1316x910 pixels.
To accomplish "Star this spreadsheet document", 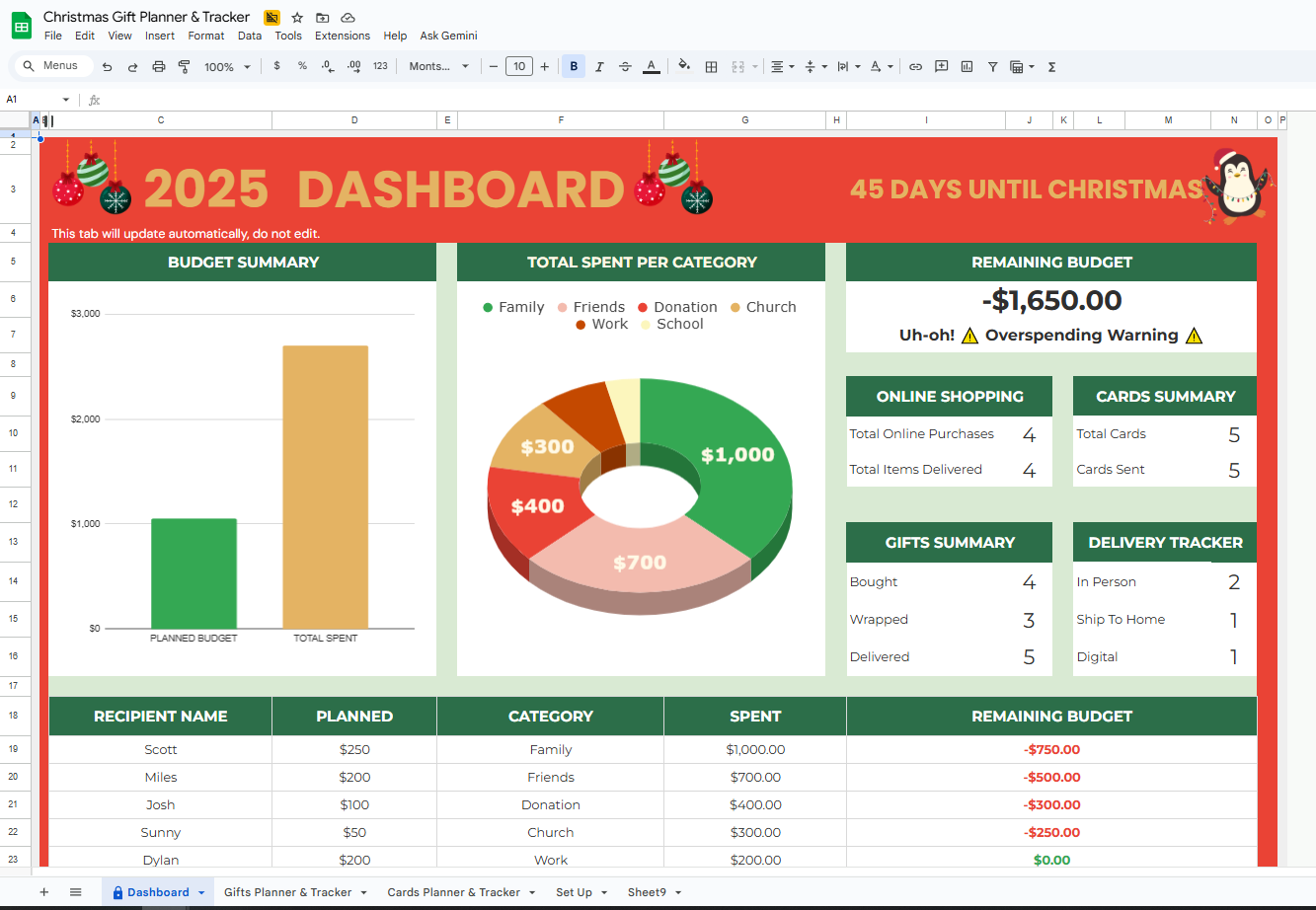I will coord(297,18).
